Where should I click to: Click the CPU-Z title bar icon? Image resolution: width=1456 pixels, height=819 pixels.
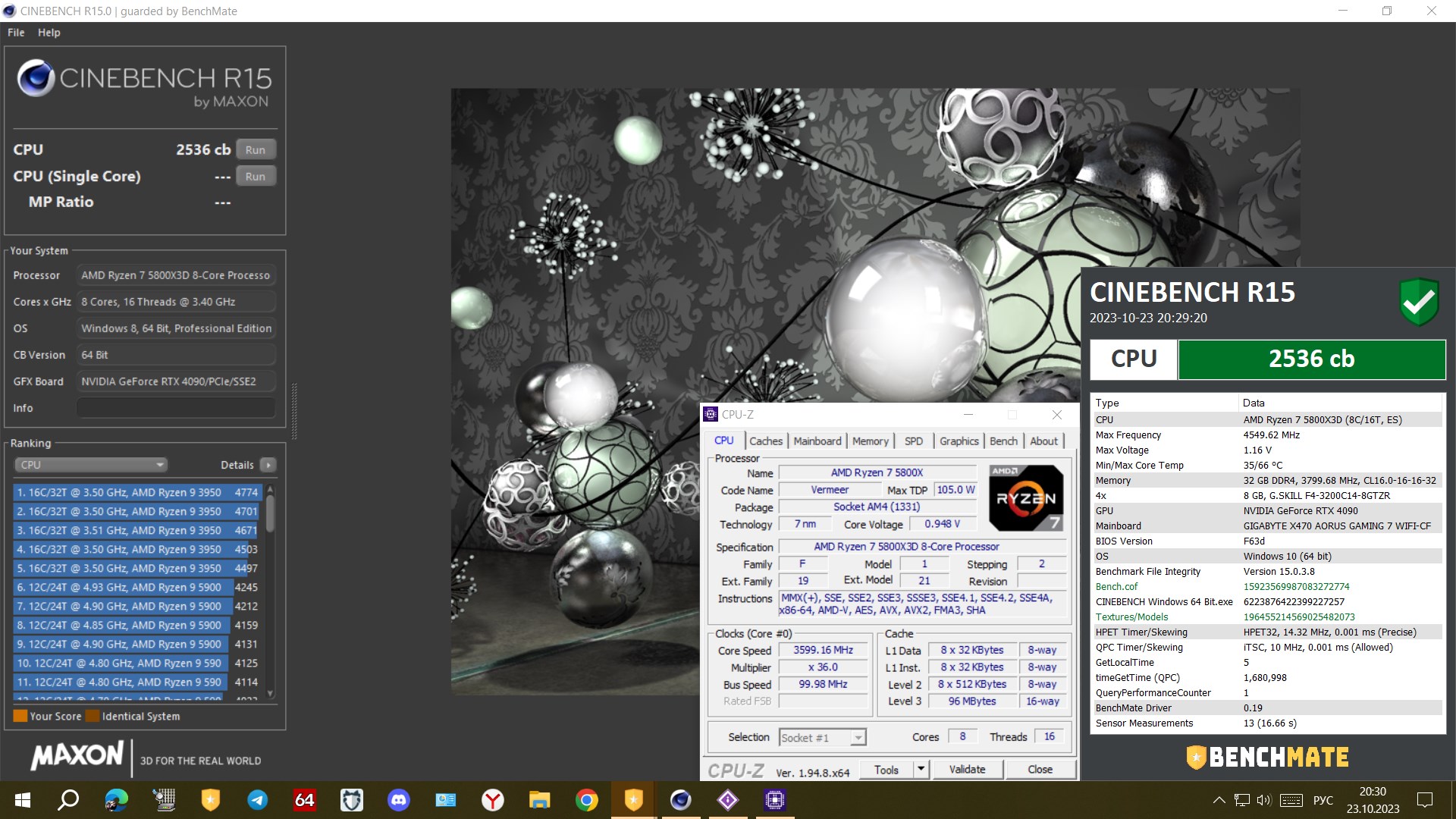(711, 414)
